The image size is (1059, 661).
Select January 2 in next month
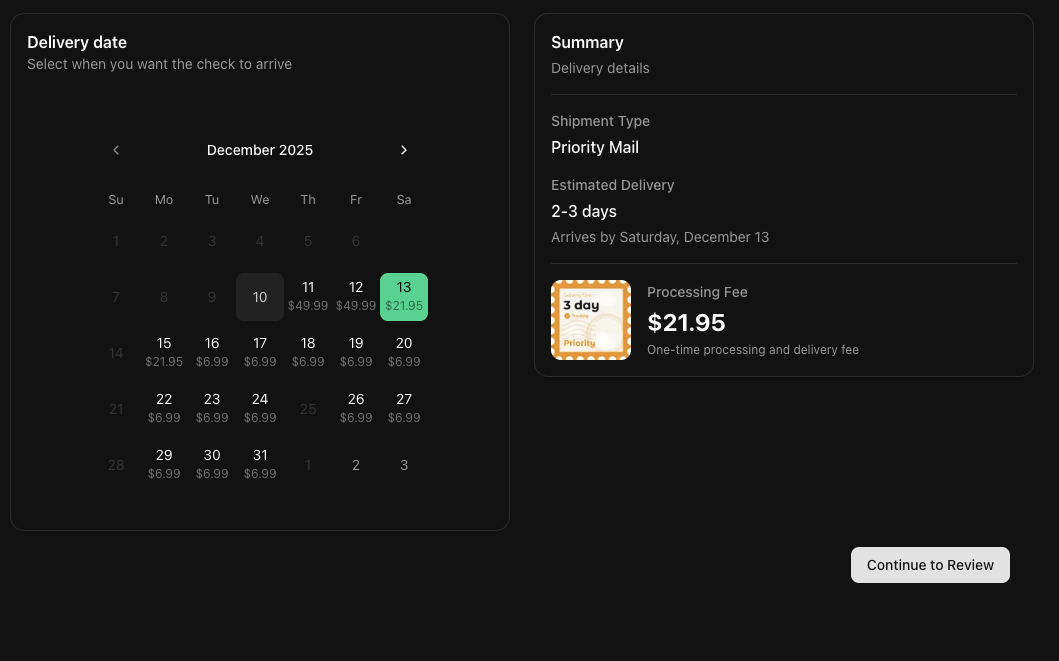tap(356, 465)
